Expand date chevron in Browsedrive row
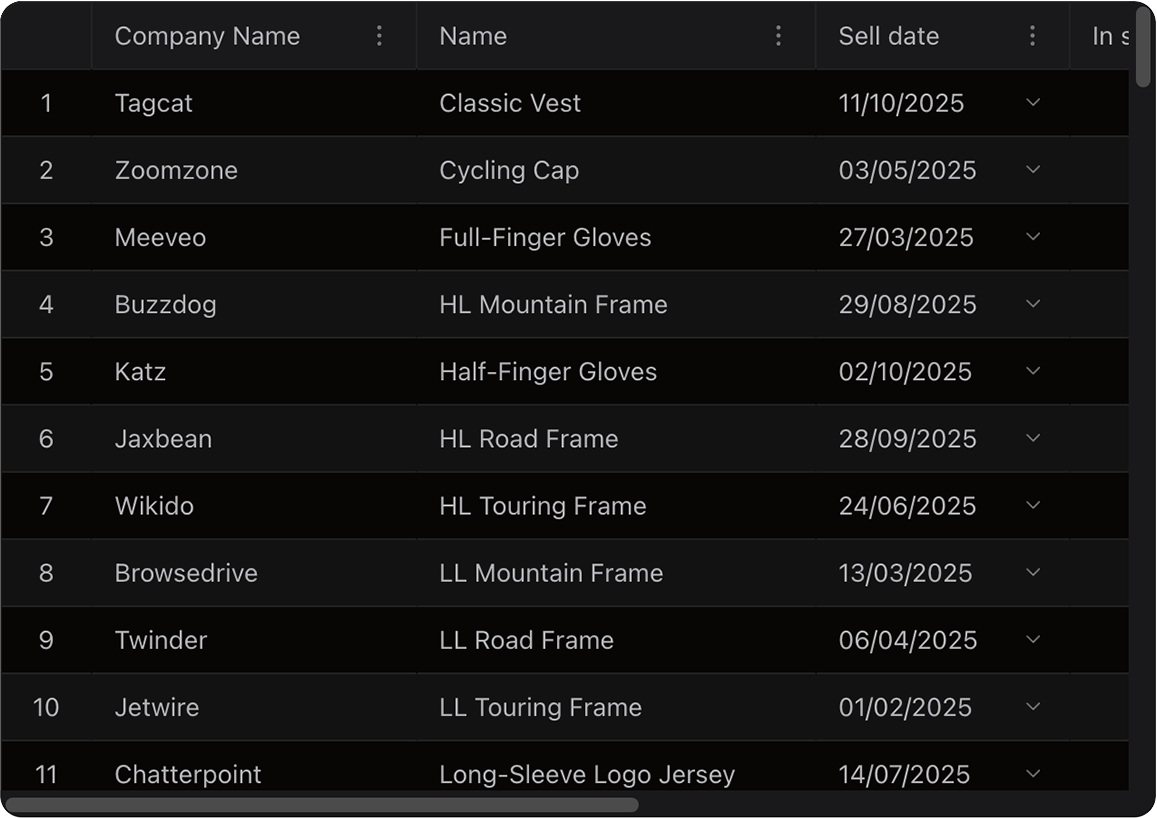Screen dimensions: 1157x818 click(1033, 572)
